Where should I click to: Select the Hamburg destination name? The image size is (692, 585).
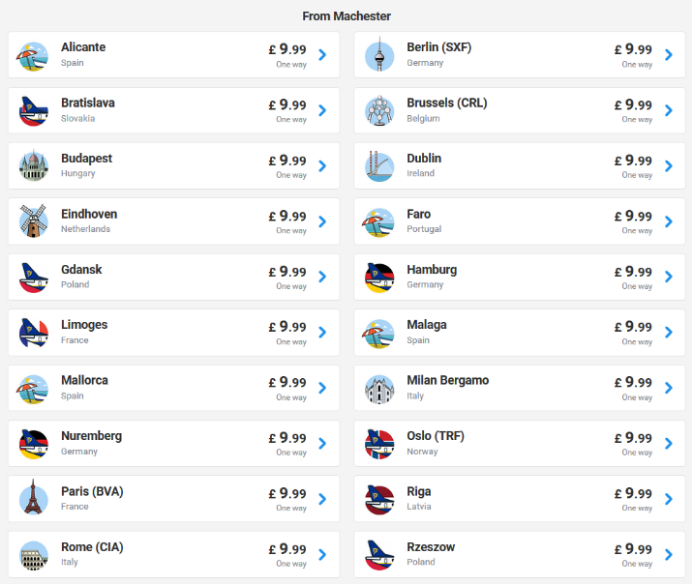pyautogui.click(x=432, y=270)
